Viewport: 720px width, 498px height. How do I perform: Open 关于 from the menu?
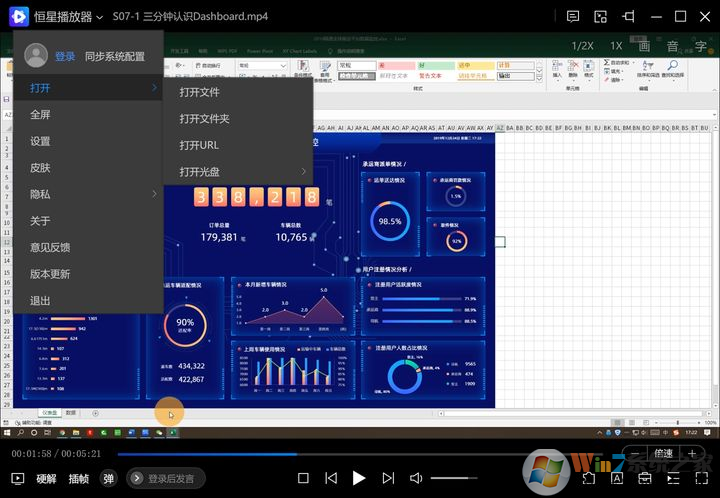click(88, 221)
